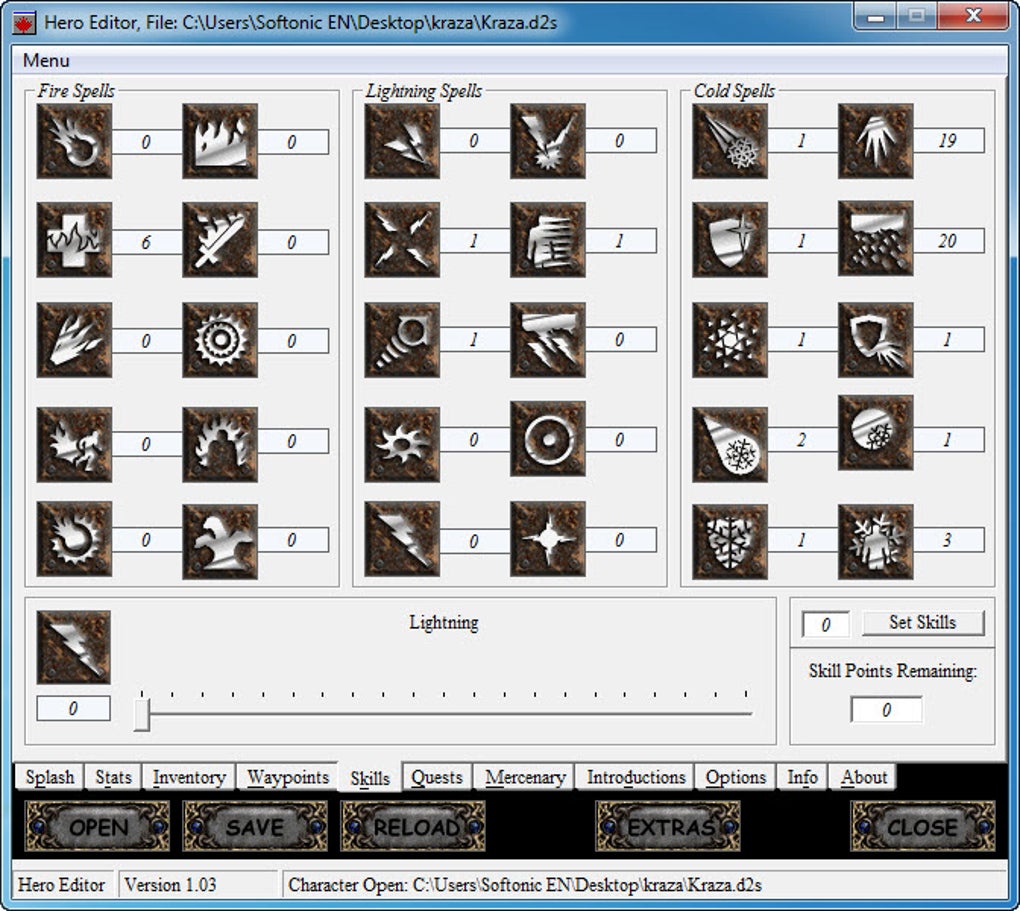Select the Frozen Orb sphere icon
Image resolution: width=1020 pixels, height=911 pixels.
(x=876, y=433)
